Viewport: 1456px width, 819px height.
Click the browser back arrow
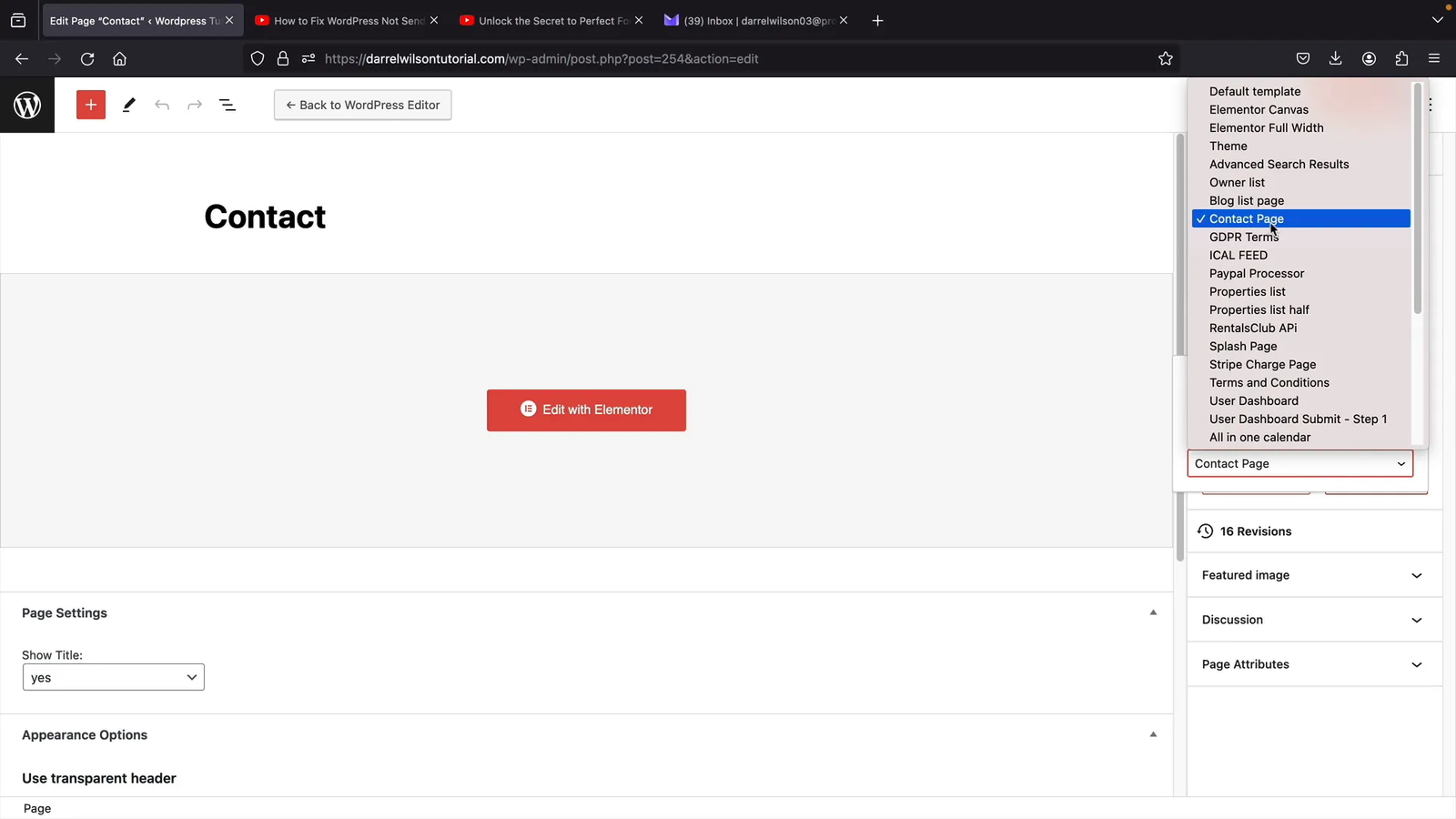[22, 58]
